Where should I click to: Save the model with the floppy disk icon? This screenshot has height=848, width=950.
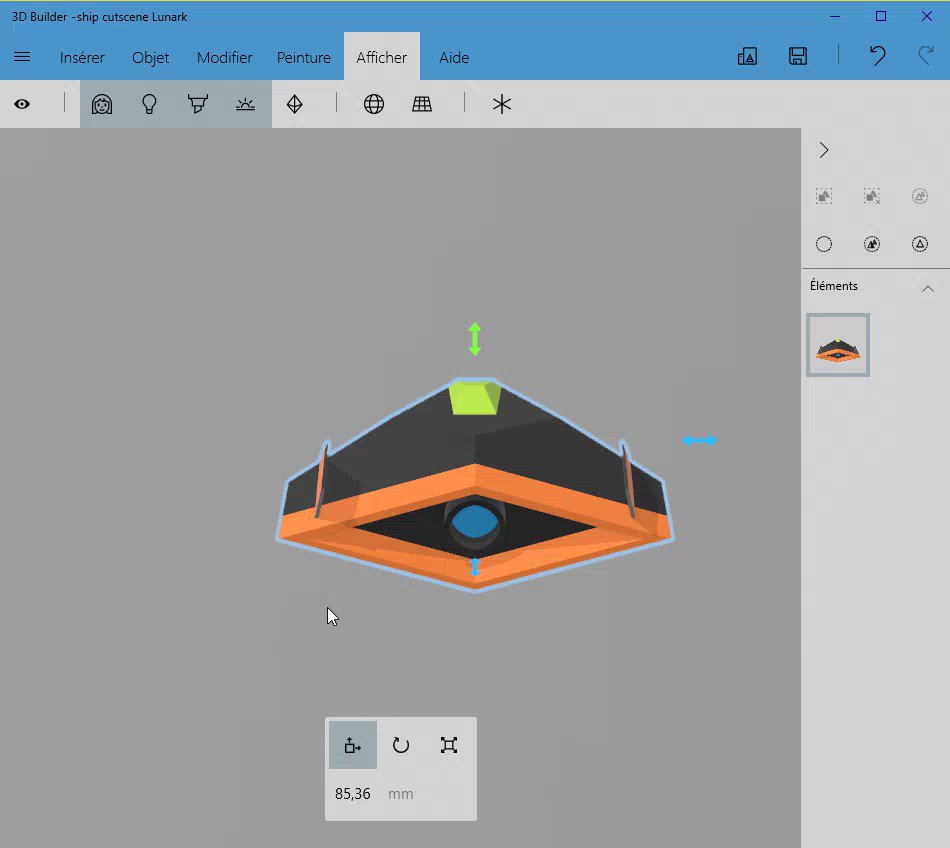coord(797,56)
